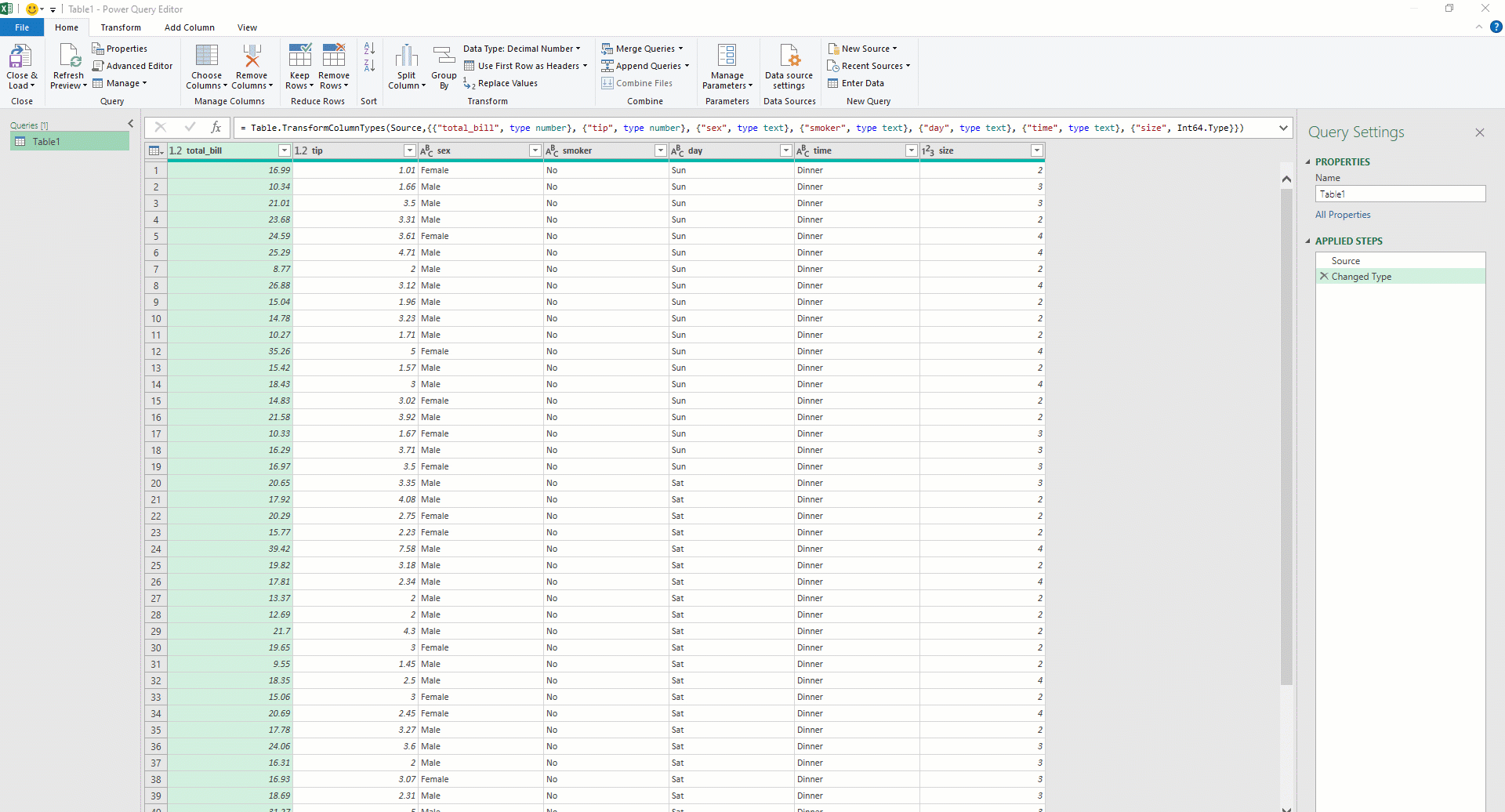Switch to the Add Column tab

(189, 27)
